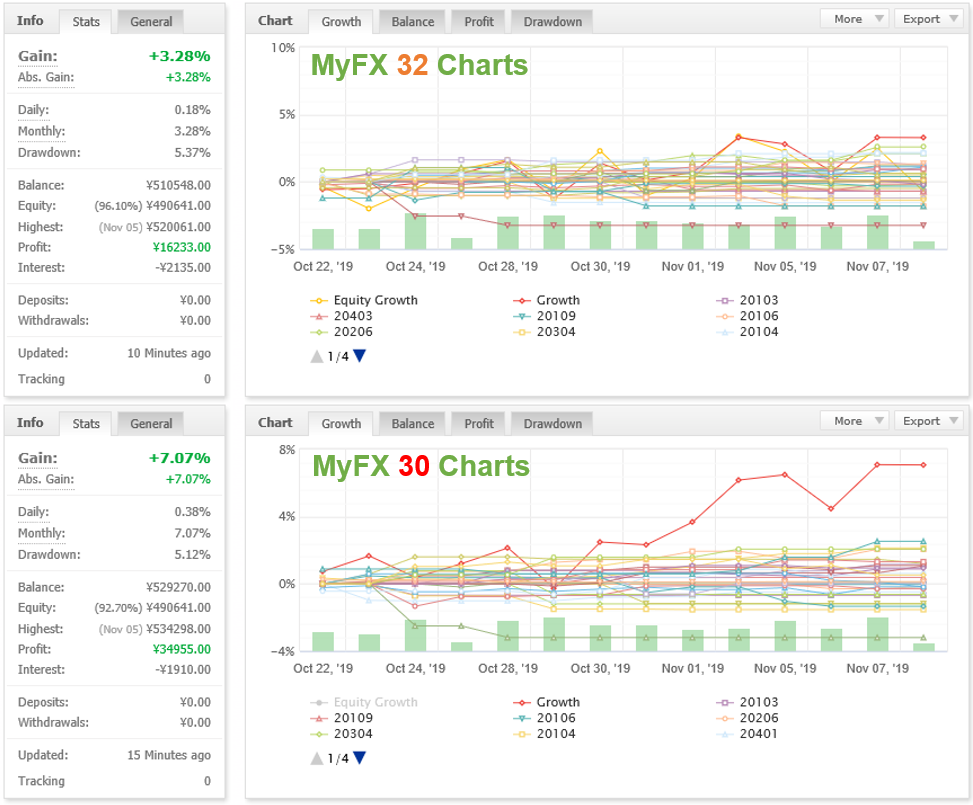Click the Gain label in top Info panel
This screenshot has height=805, width=973.
[38, 56]
